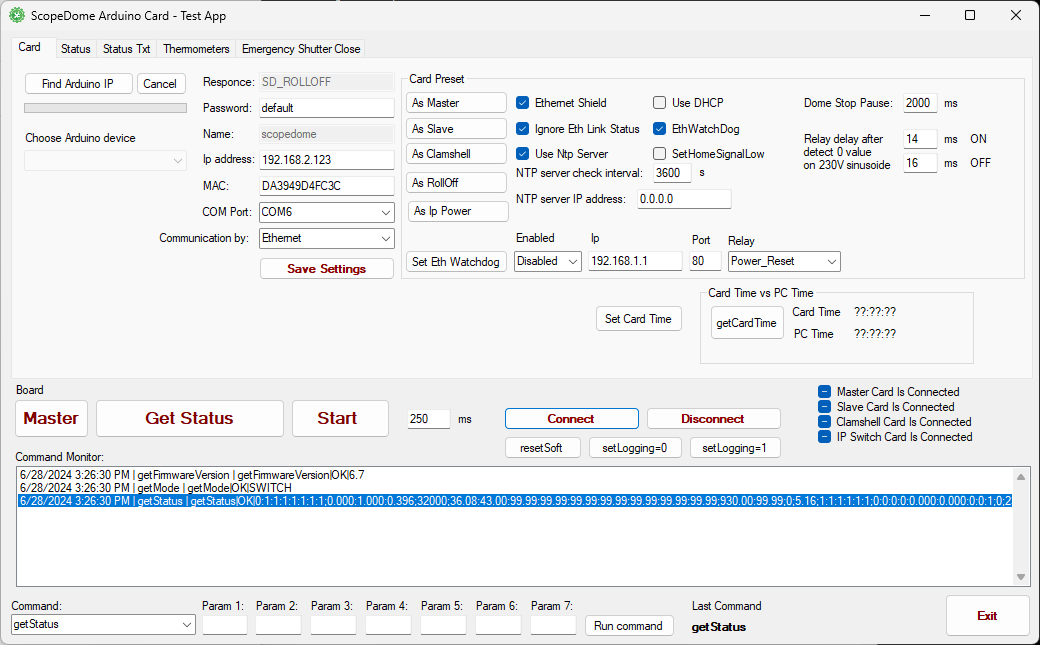1040x645 pixels.
Task: Switch to the Status Txt tab
Action: (x=127, y=49)
